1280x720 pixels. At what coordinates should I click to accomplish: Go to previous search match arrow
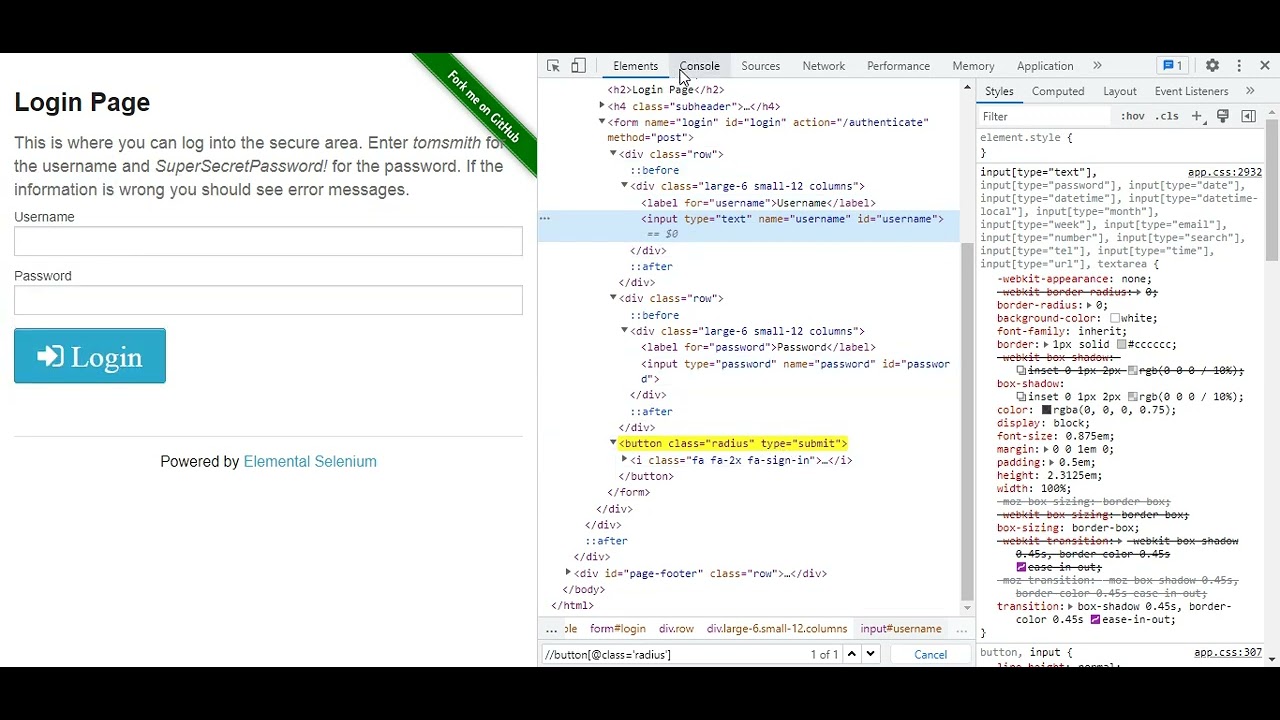coord(852,654)
